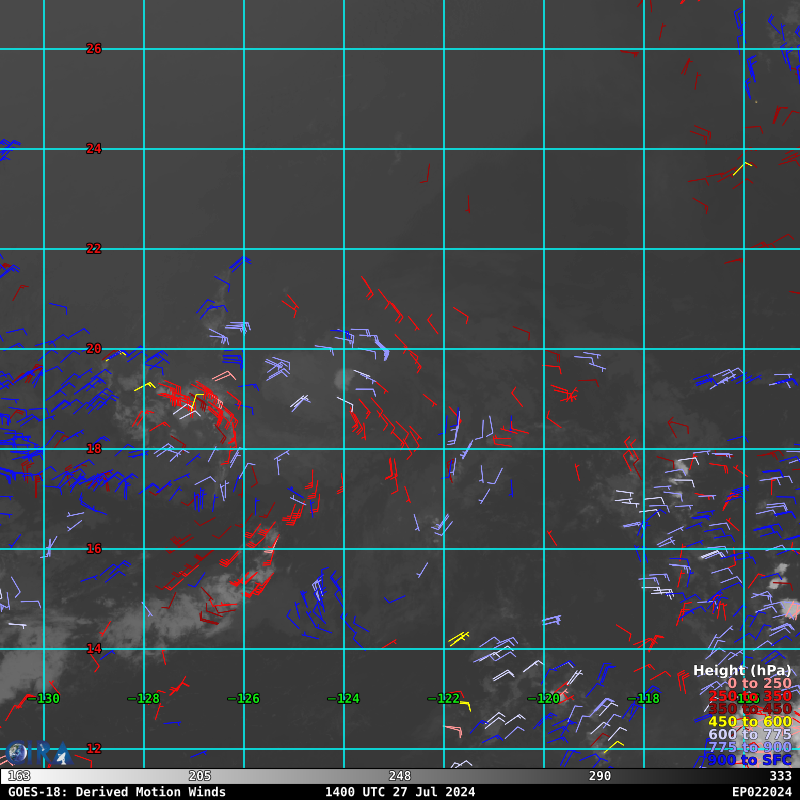Select the '900 to SFC' legend entry
The width and height of the screenshot is (800, 800).
[x=750, y=760]
